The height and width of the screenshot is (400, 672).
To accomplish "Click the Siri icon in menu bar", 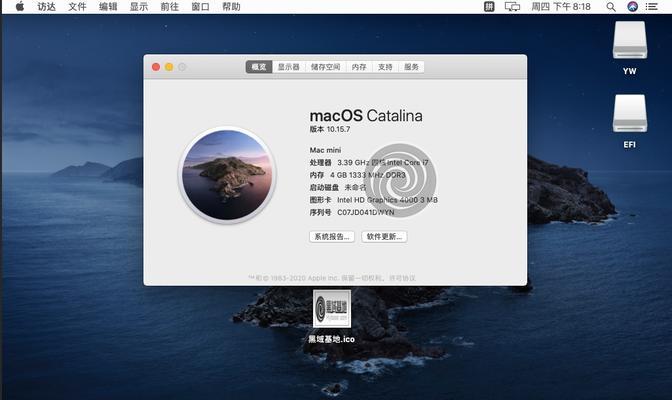I will (x=633, y=6).
